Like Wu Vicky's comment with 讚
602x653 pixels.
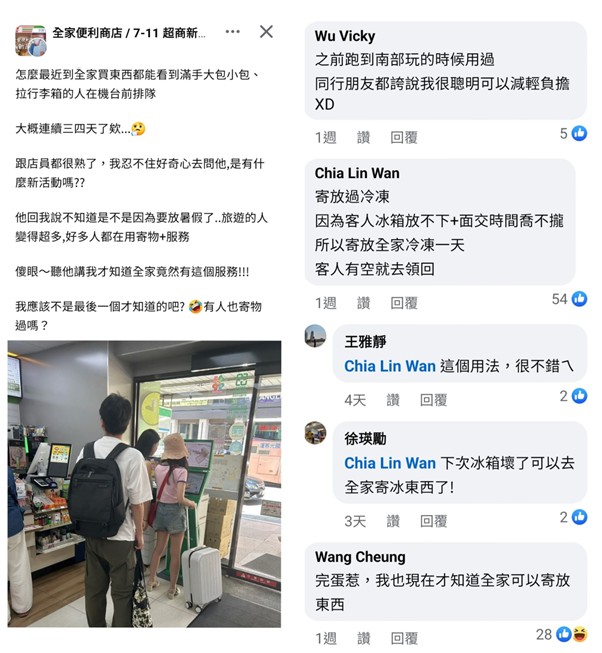[x=363, y=137]
